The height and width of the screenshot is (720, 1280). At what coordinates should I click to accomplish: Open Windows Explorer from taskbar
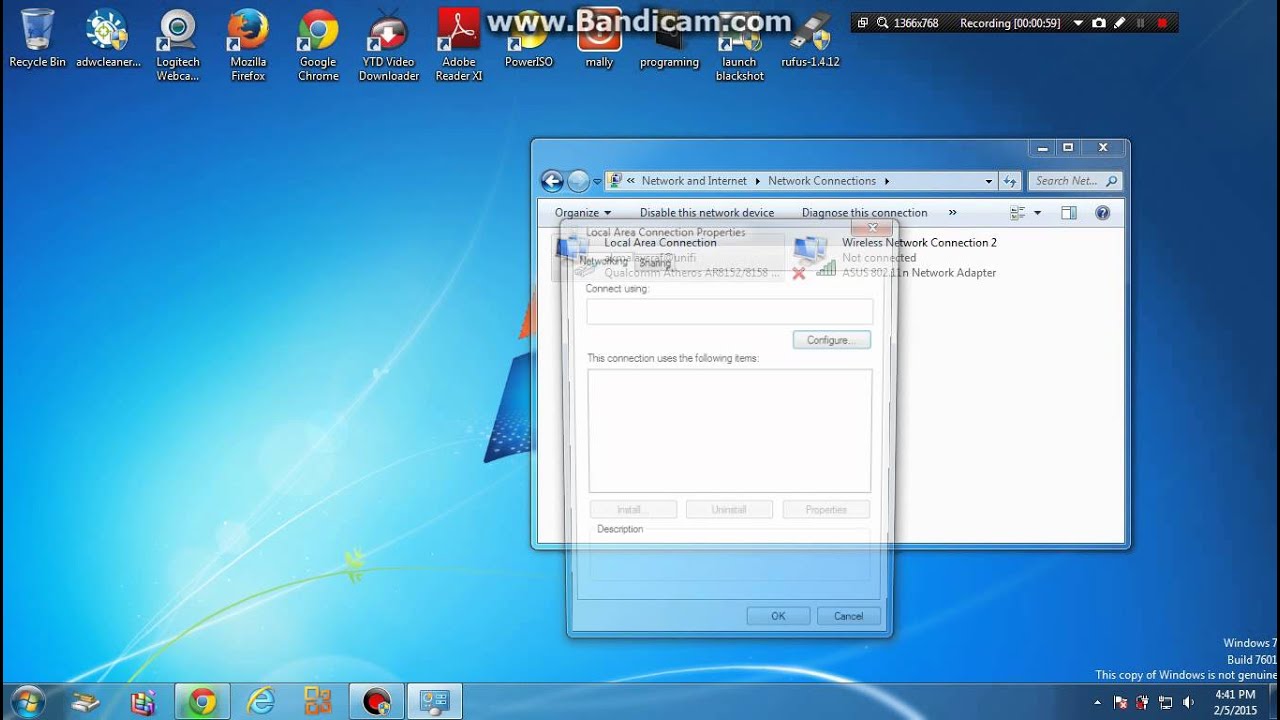pos(87,702)
